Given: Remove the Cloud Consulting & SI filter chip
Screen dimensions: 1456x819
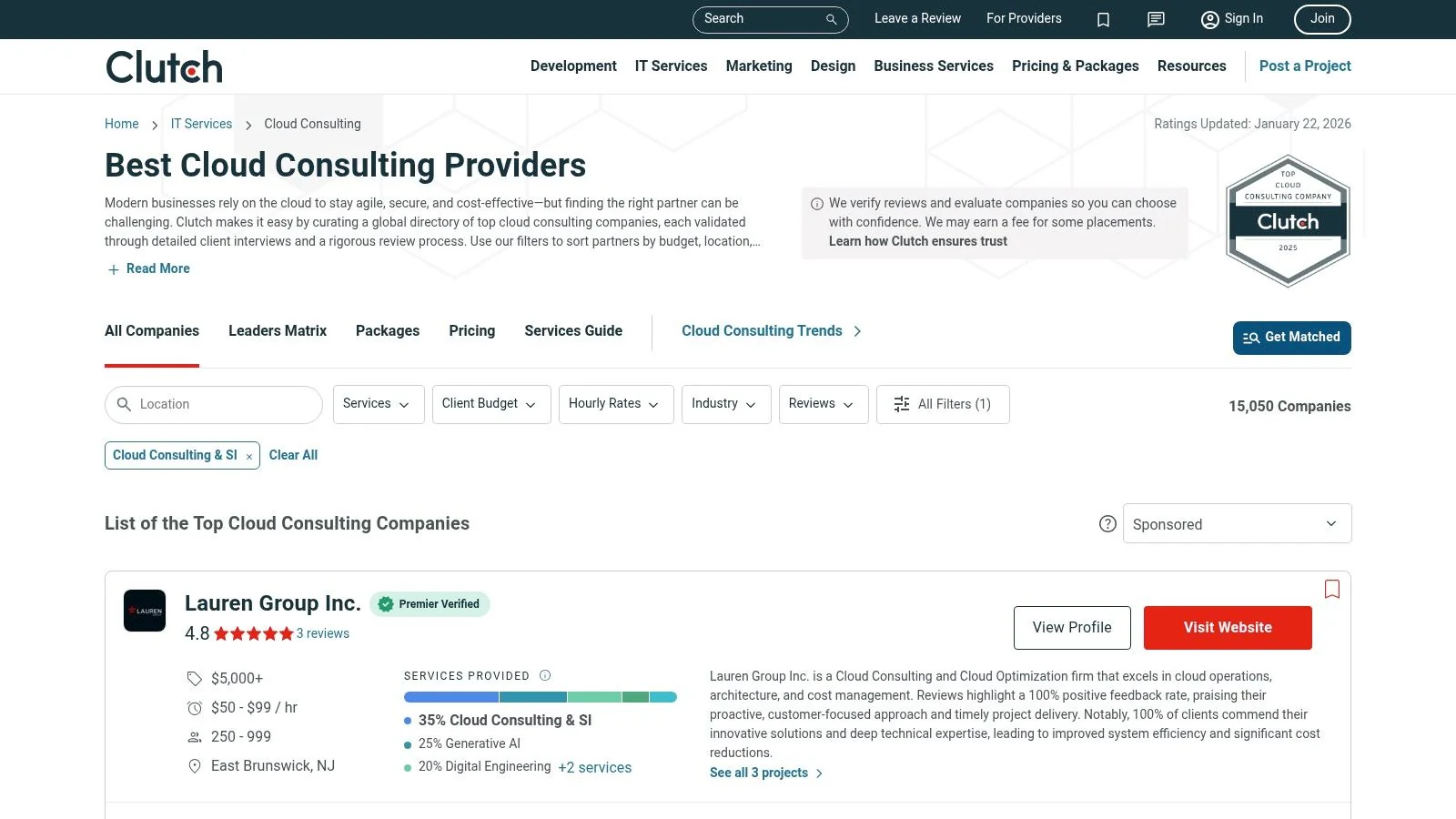Looking at the screenshot, I should tap(248, 455).
